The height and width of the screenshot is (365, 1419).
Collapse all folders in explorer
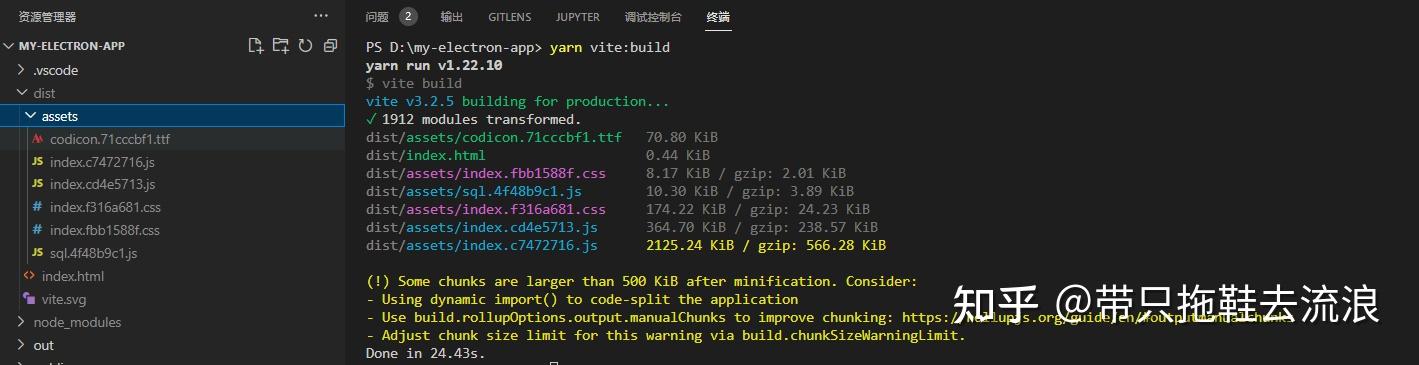tap(329, 46)
